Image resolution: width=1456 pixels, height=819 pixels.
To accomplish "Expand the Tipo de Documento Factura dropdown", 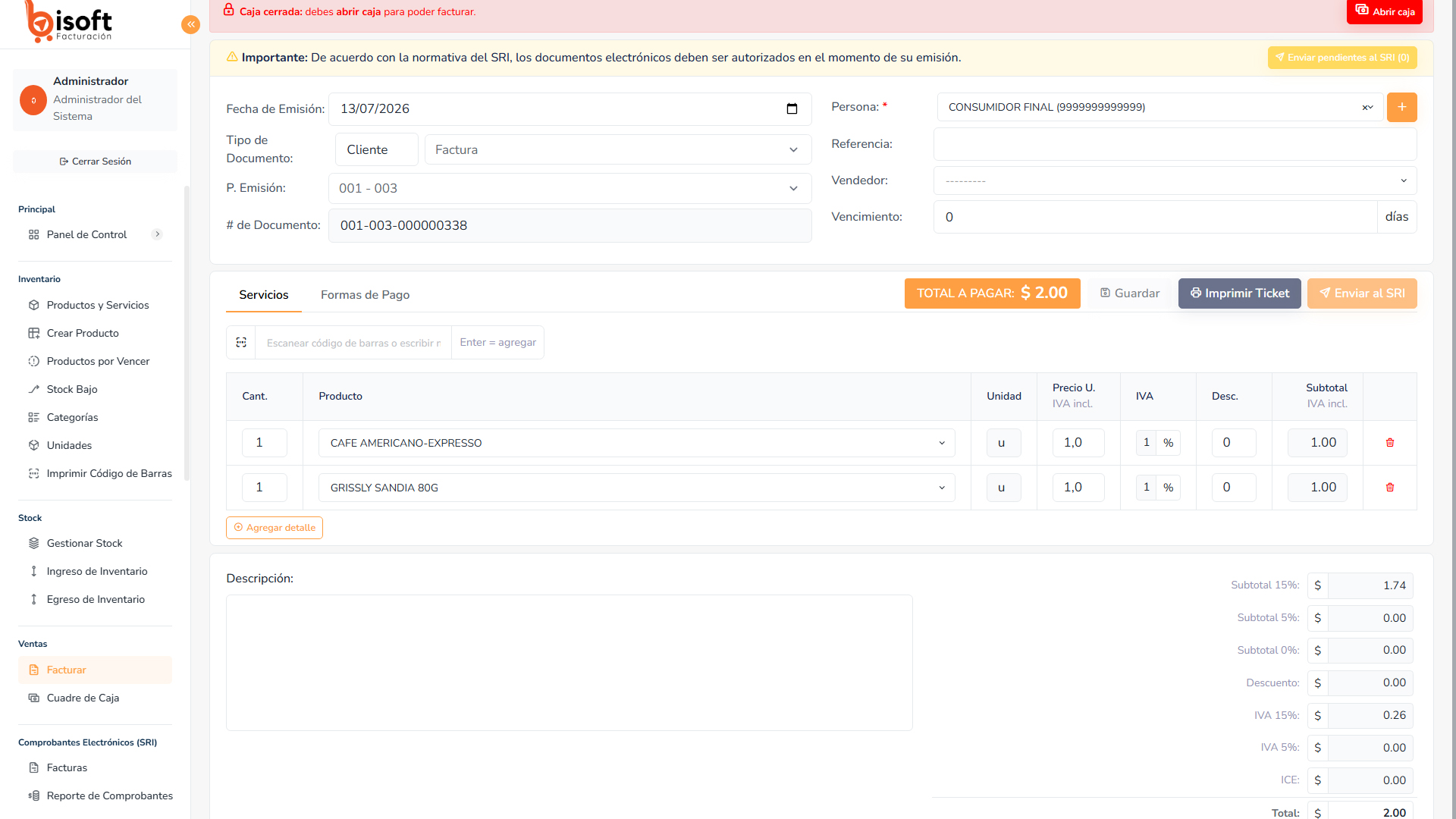I will click(x=617, y=150).
